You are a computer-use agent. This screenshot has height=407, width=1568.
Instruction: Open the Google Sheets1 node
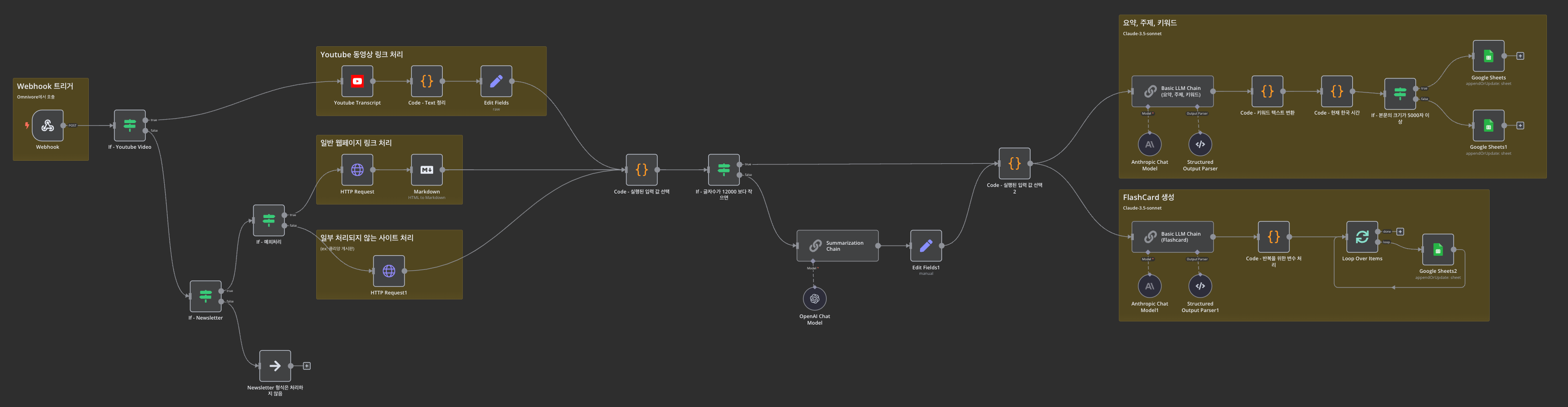click(1488, 126)
